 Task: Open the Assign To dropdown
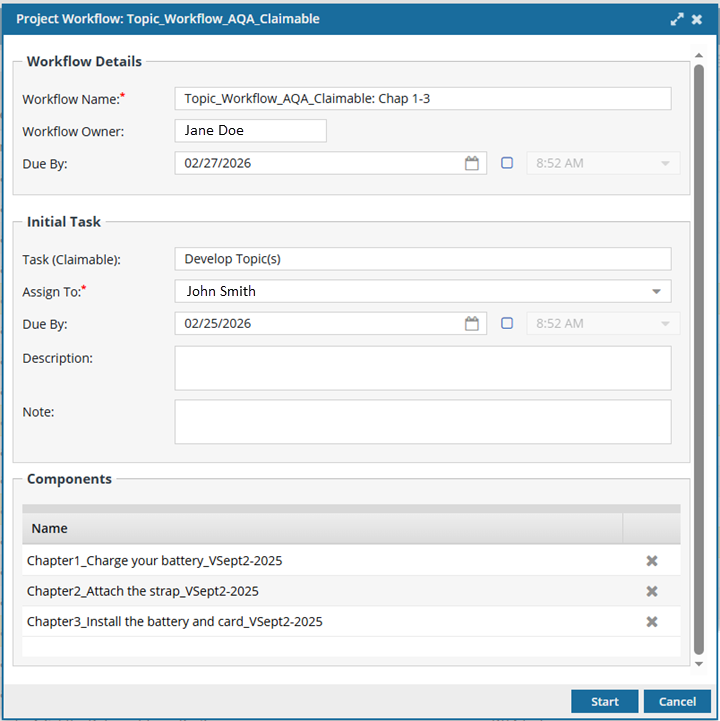[x=656, y=292]
